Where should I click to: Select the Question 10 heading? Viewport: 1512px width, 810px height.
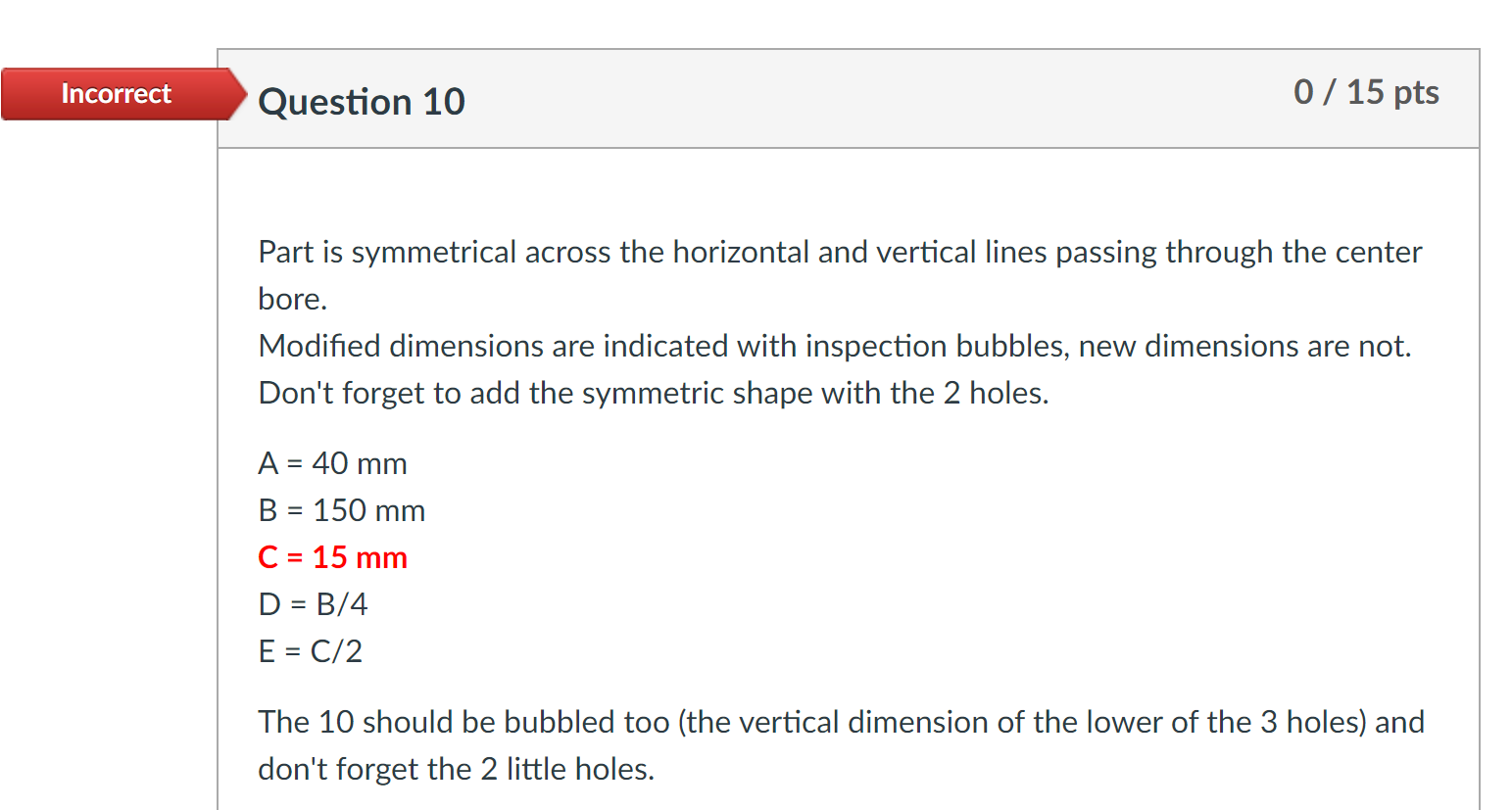362,102
